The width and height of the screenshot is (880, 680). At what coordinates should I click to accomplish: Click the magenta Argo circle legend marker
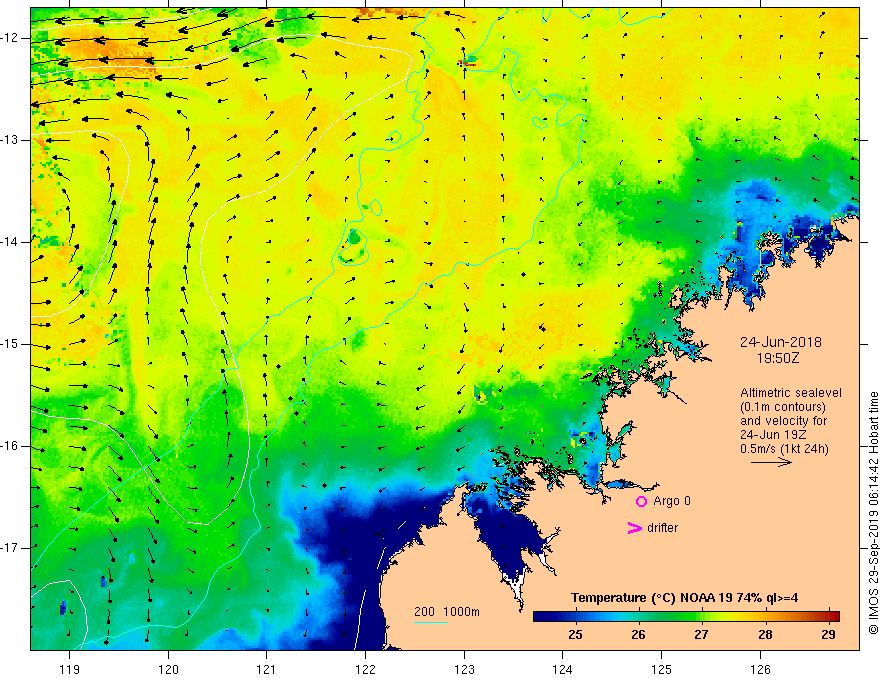[641, 502]
